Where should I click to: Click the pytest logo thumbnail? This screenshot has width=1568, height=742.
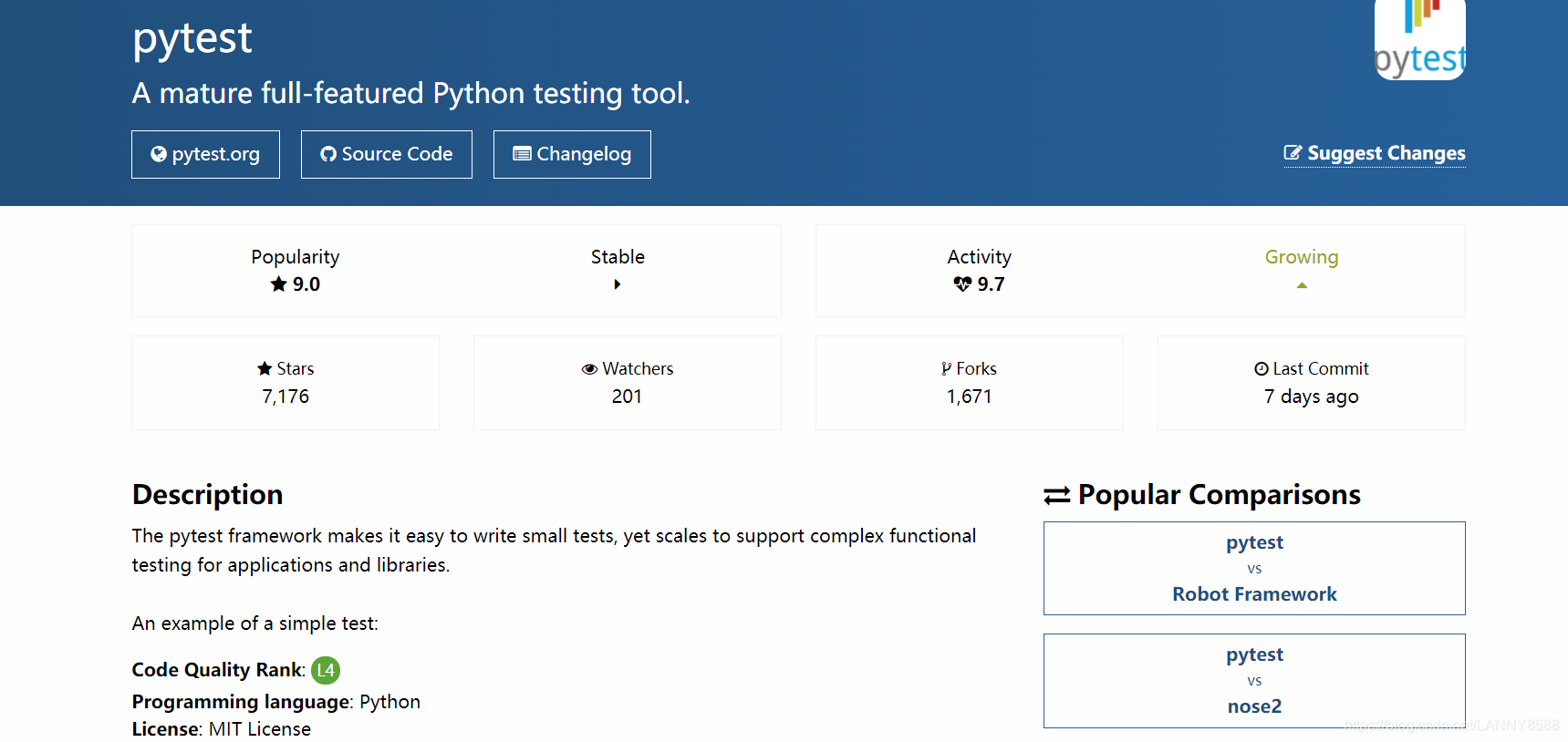(1419, 39)
